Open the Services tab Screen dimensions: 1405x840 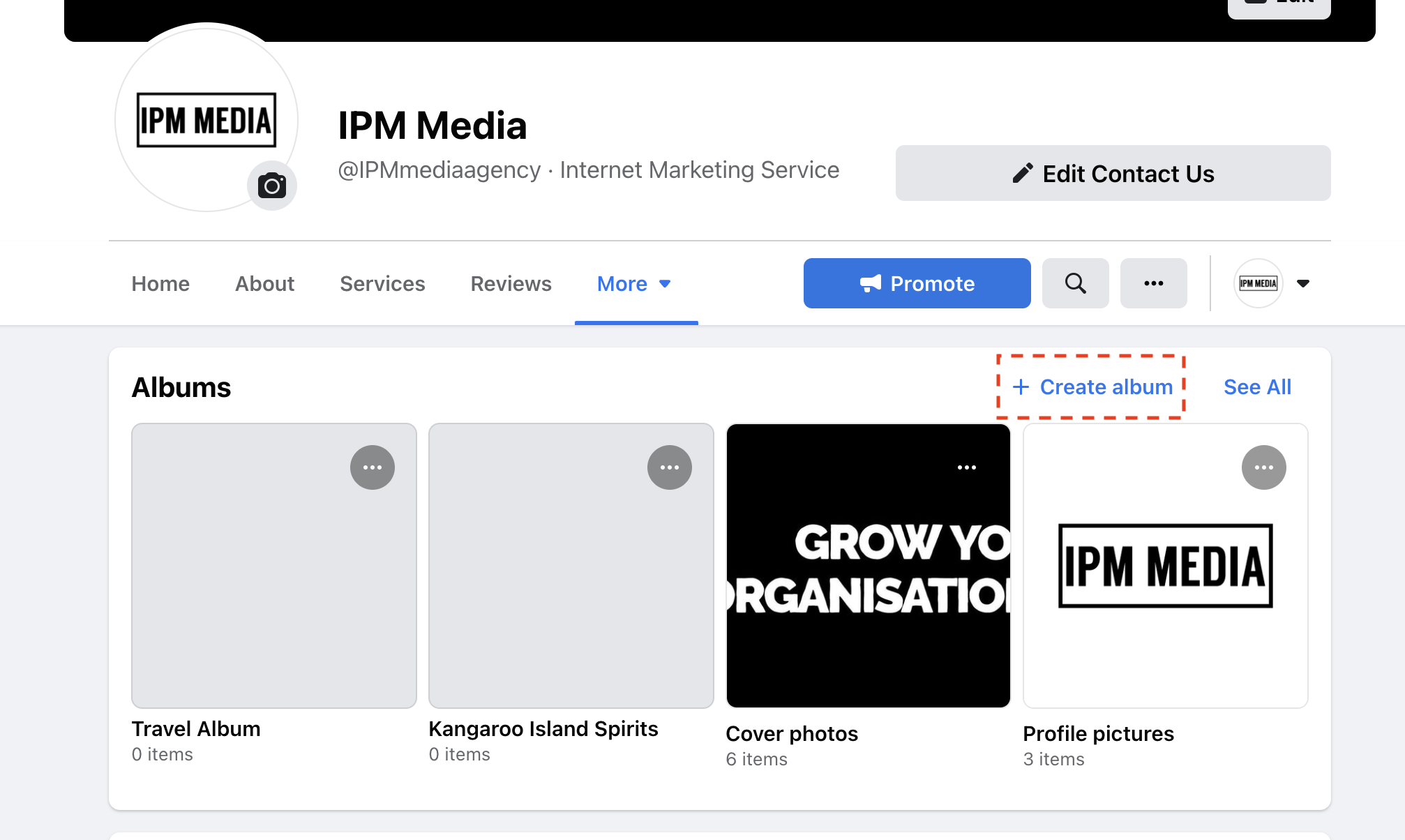(382, 283)
